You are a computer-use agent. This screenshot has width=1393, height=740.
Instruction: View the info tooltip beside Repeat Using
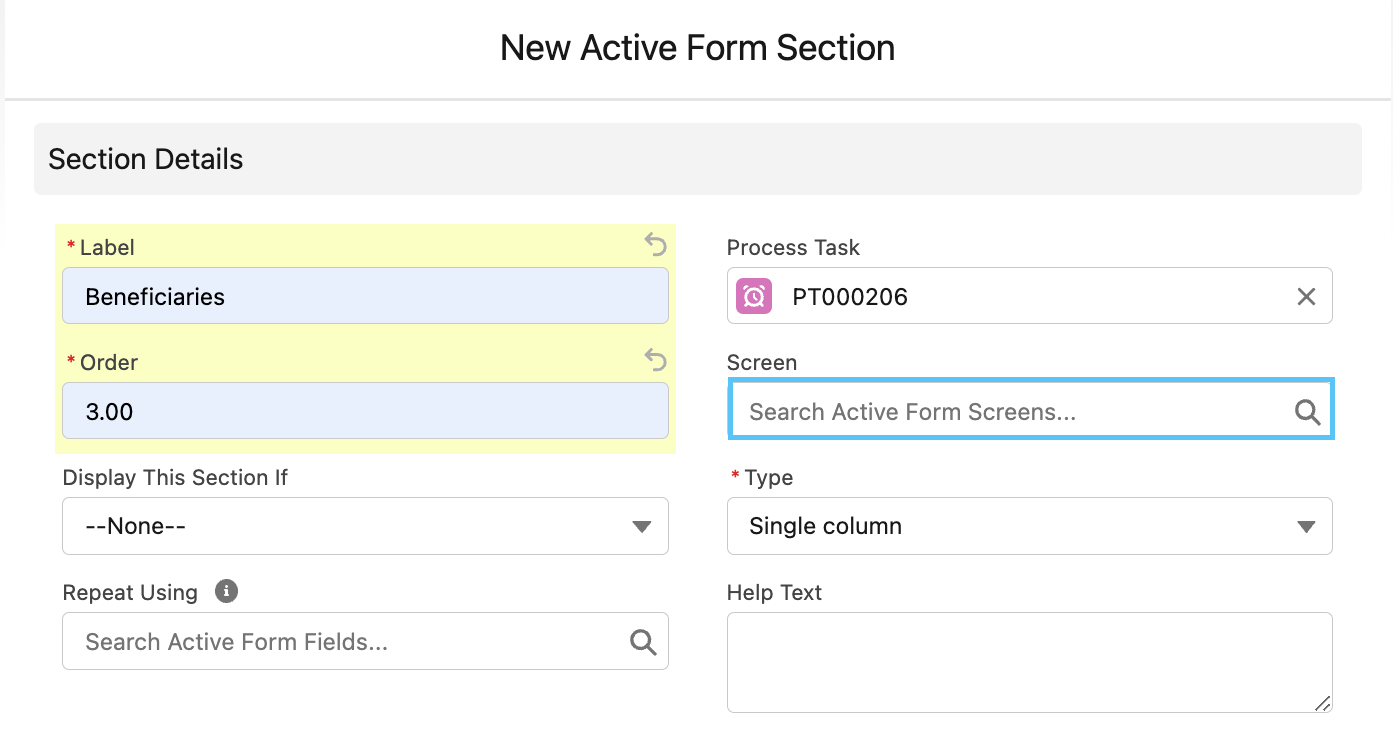[x=226, y=591]
